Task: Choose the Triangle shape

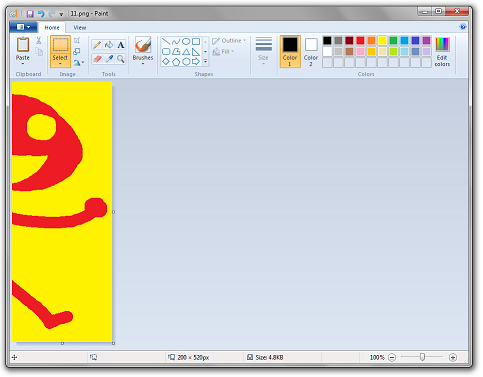Action: click(186, 51)
